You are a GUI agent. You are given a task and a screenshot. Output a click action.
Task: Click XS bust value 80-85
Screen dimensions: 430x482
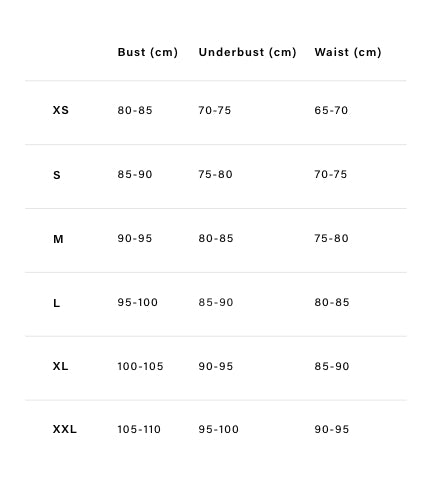coord(135,110)
